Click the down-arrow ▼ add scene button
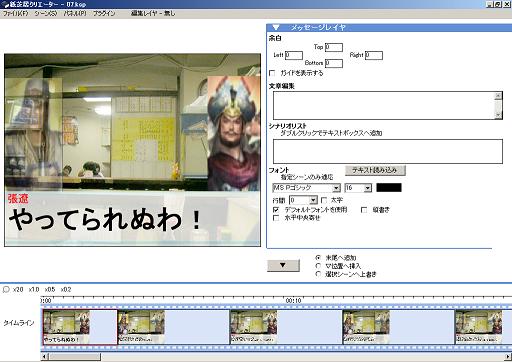Image resolution: width=512 pixels, height=362 pixels. tap(283, 265)
